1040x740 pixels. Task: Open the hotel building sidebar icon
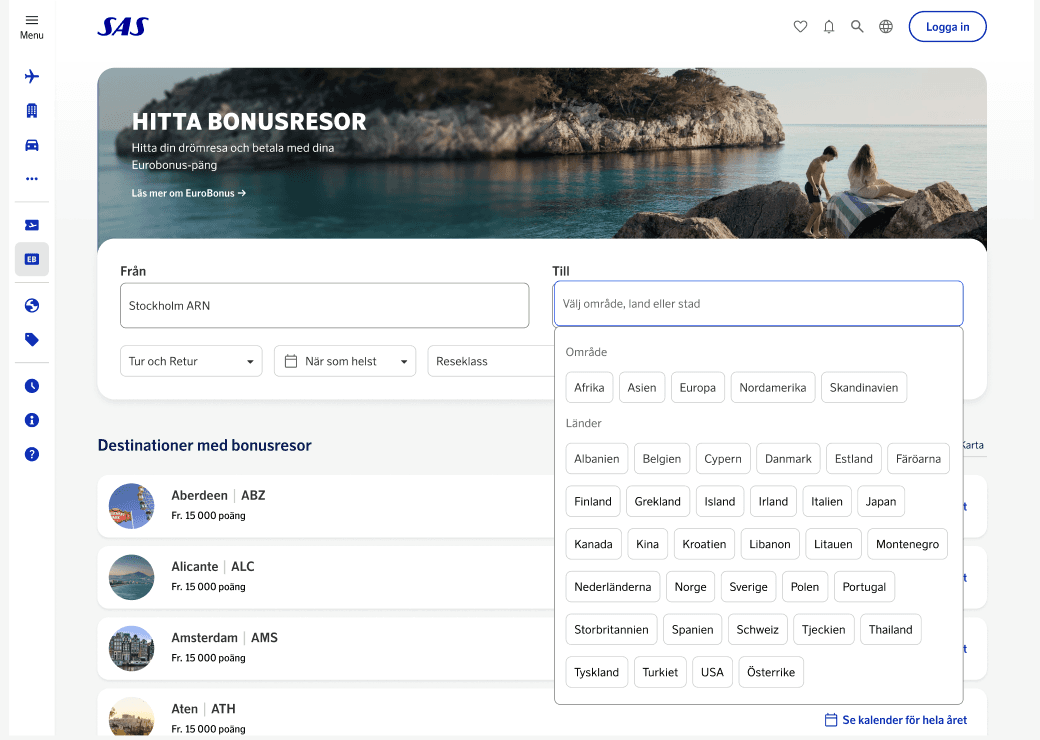[x=32, y=111]
